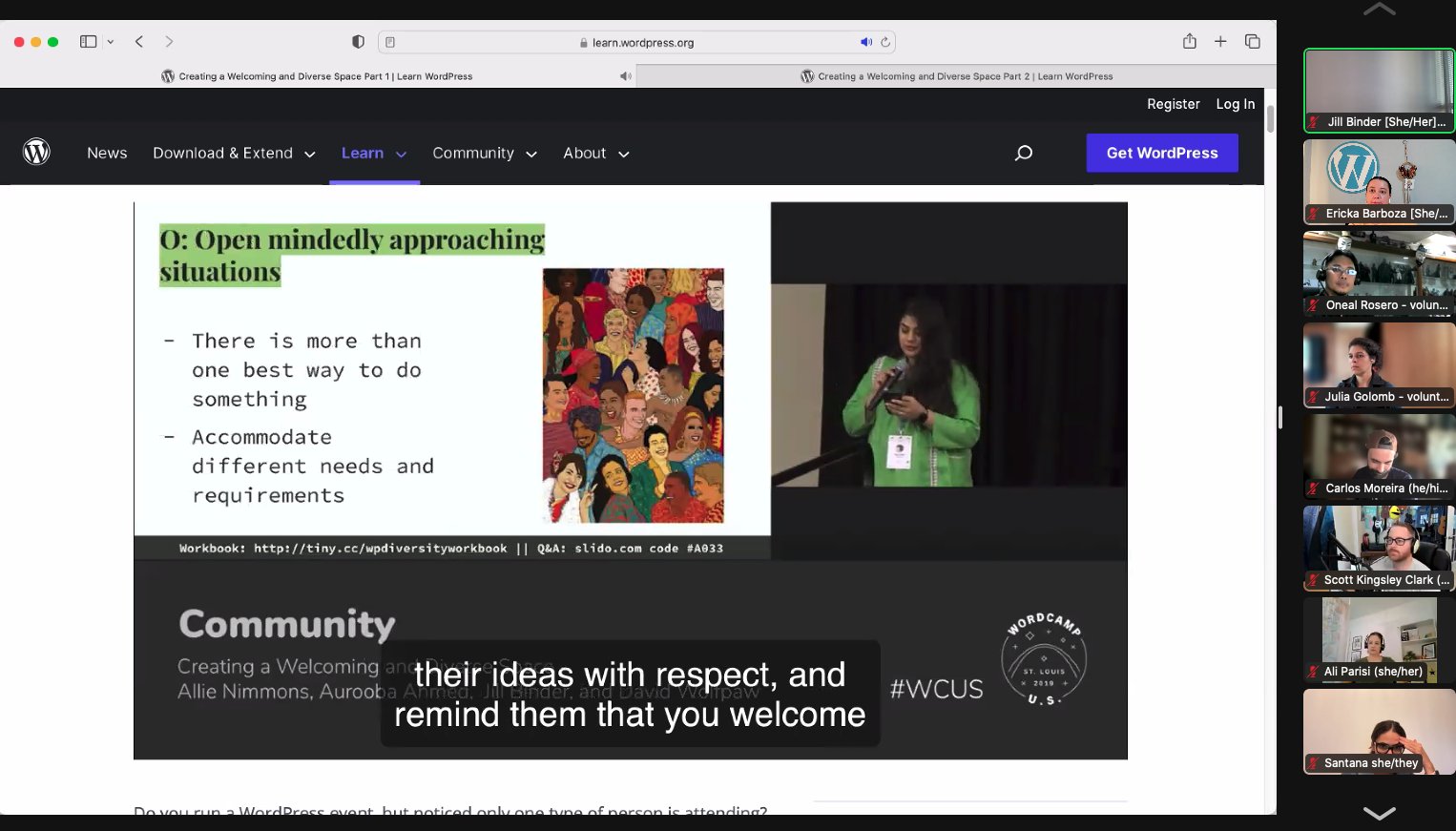The width and height of the screenshot is (1456, 831).
Task: Select Santana's video thumbnail
Action: click(x=1380, y=731)
